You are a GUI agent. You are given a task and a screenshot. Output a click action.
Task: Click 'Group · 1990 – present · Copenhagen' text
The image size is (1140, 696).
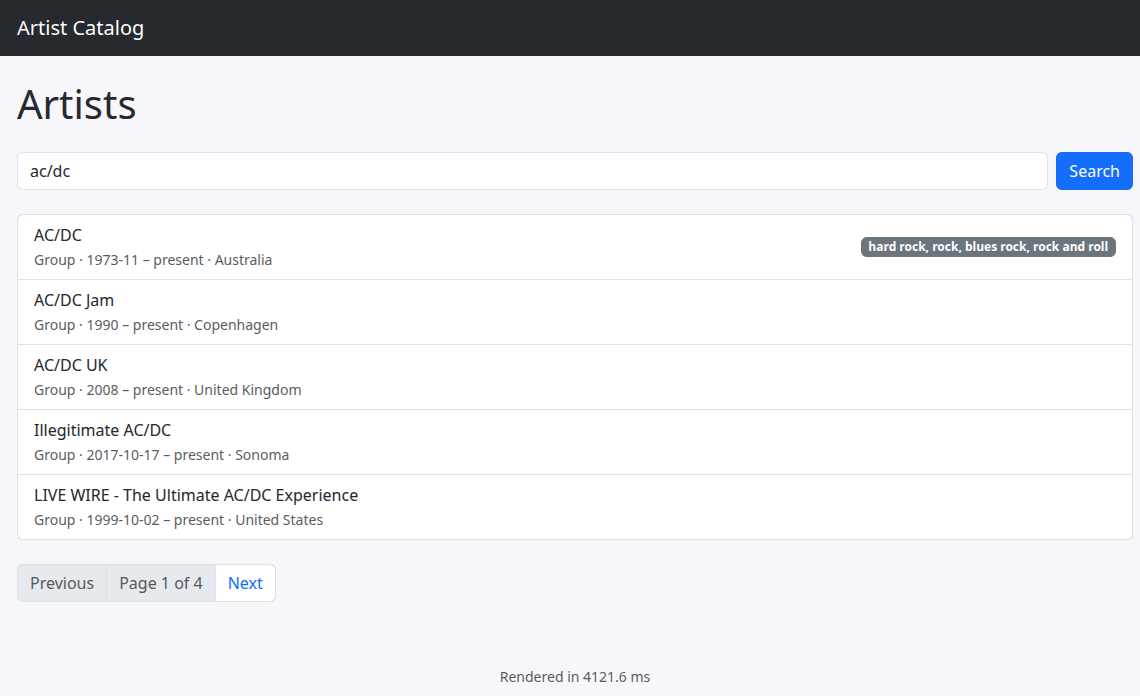(x=156, y=324)
